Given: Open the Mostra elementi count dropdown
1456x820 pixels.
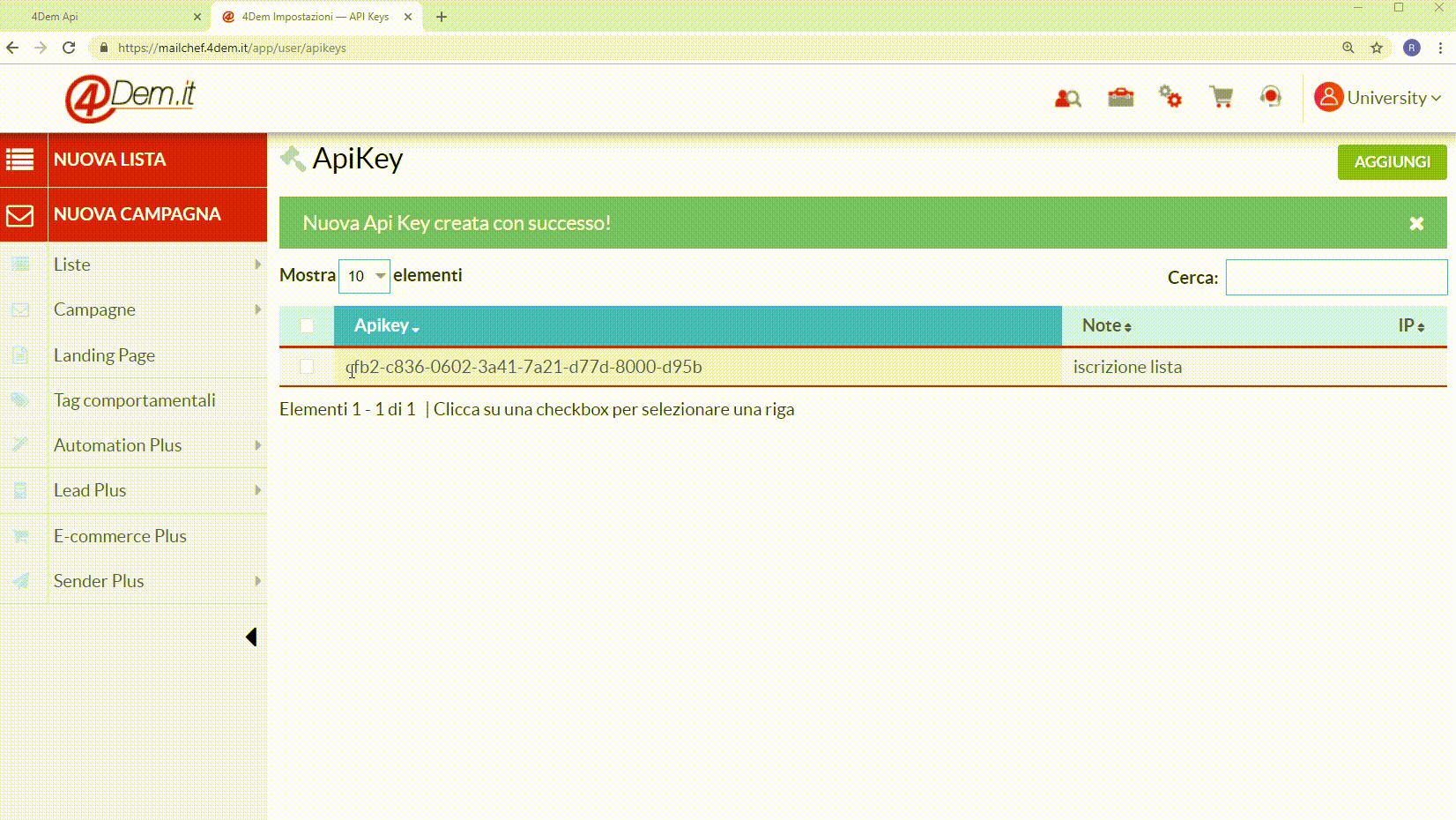Looking at the screenshot, I should tap(364, 276).
